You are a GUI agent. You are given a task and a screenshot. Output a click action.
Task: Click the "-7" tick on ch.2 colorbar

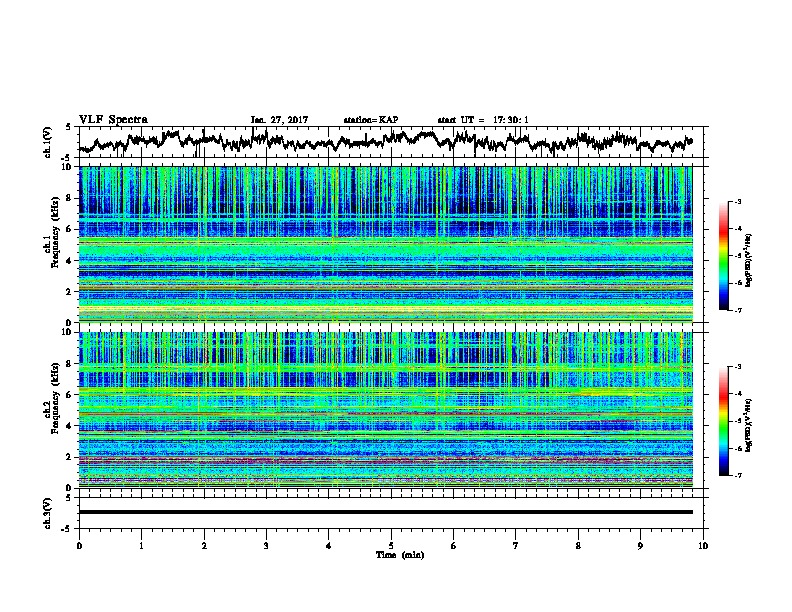click(737, 476)
